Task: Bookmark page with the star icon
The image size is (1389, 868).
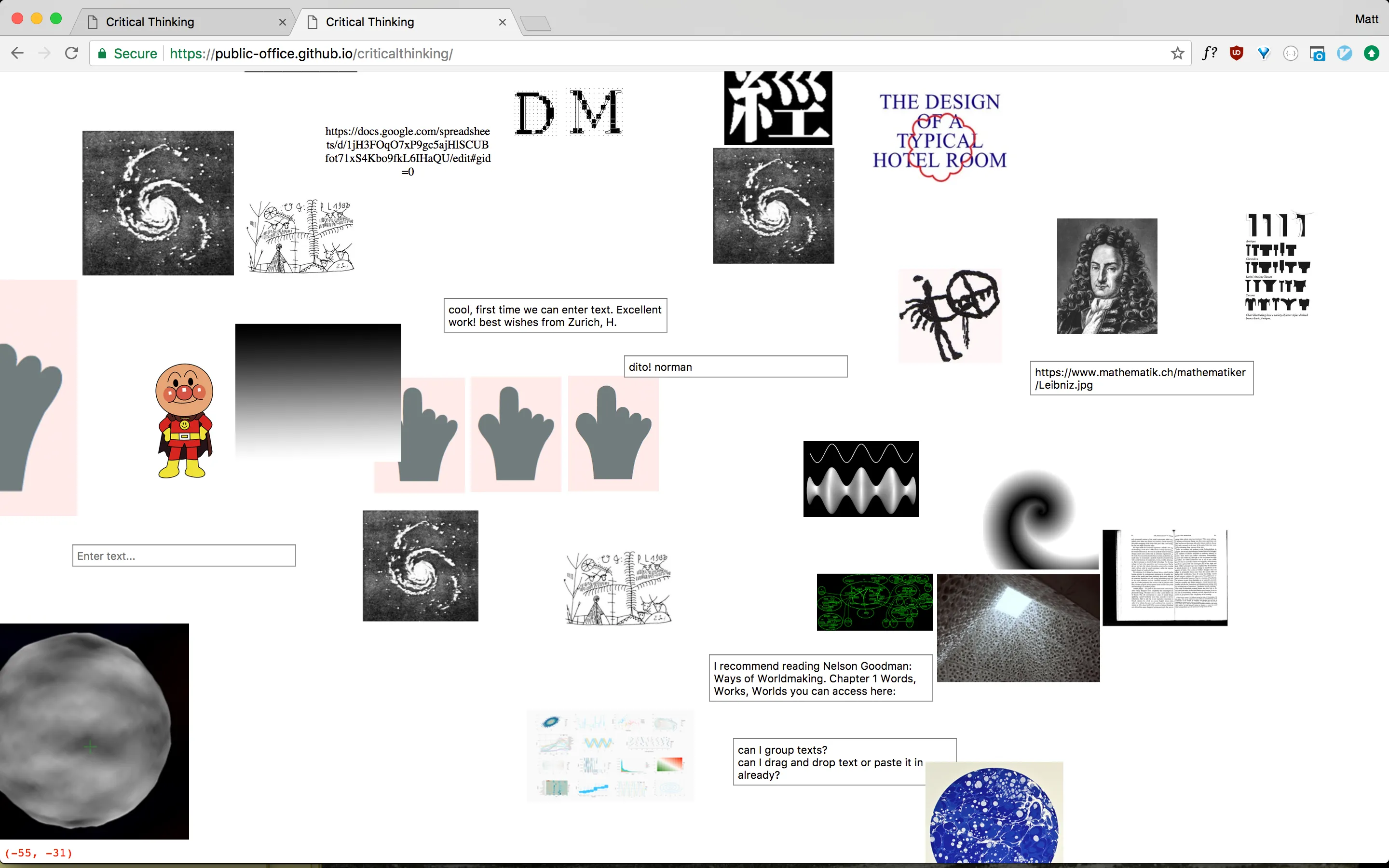Action: [x=1177, y=54]
